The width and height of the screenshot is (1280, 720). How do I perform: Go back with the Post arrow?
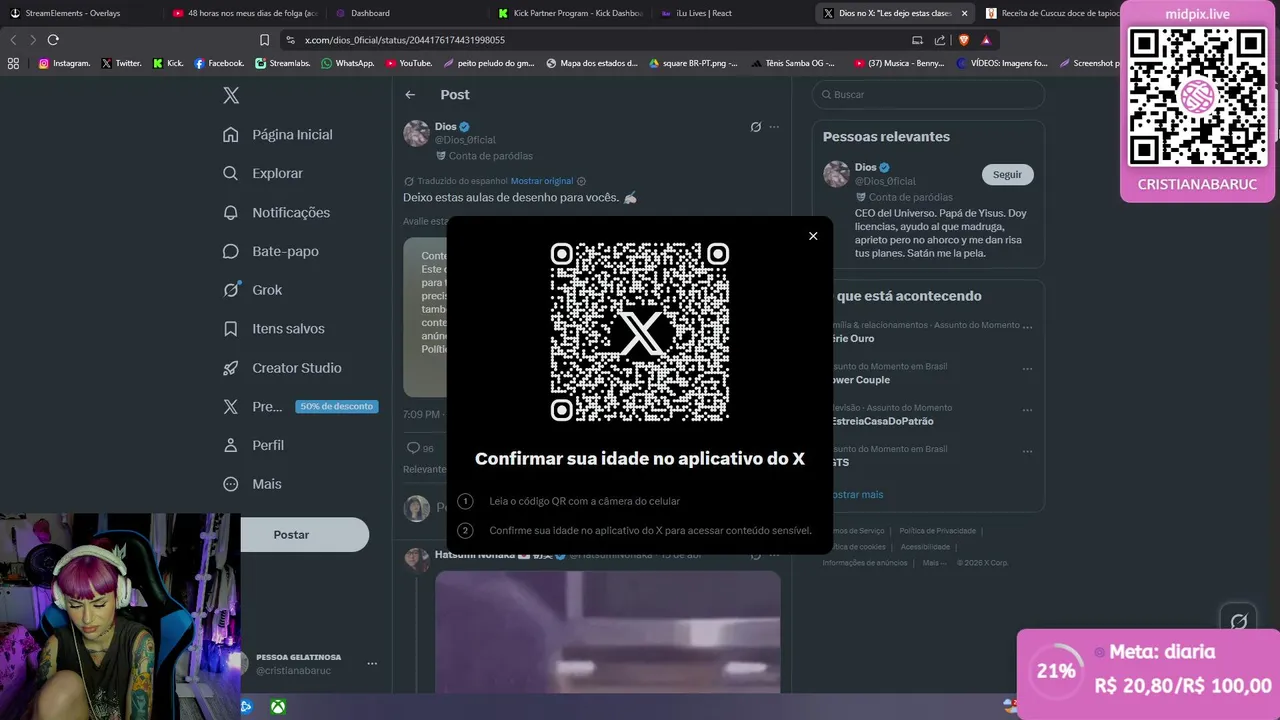410,95
